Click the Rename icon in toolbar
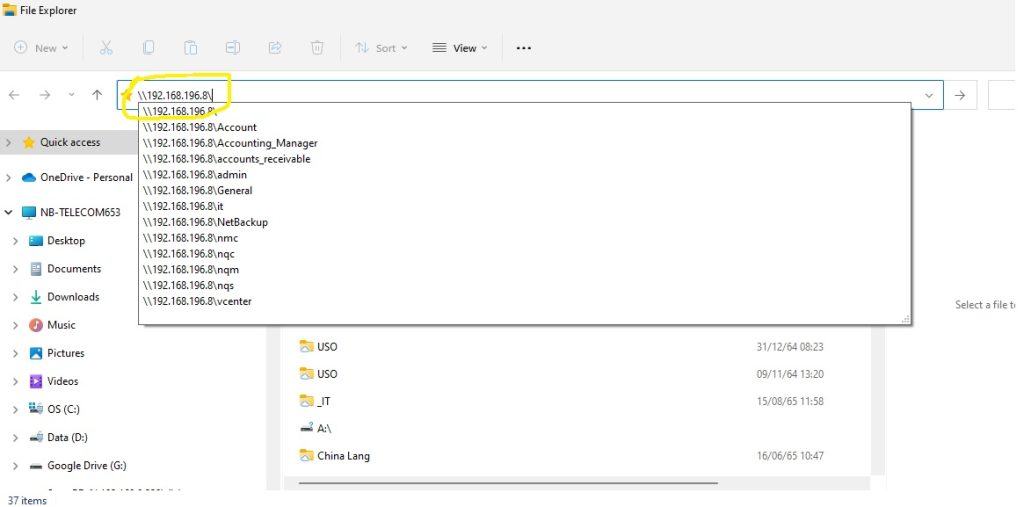Screen dimensions: 1024x507 pos(232,48)
